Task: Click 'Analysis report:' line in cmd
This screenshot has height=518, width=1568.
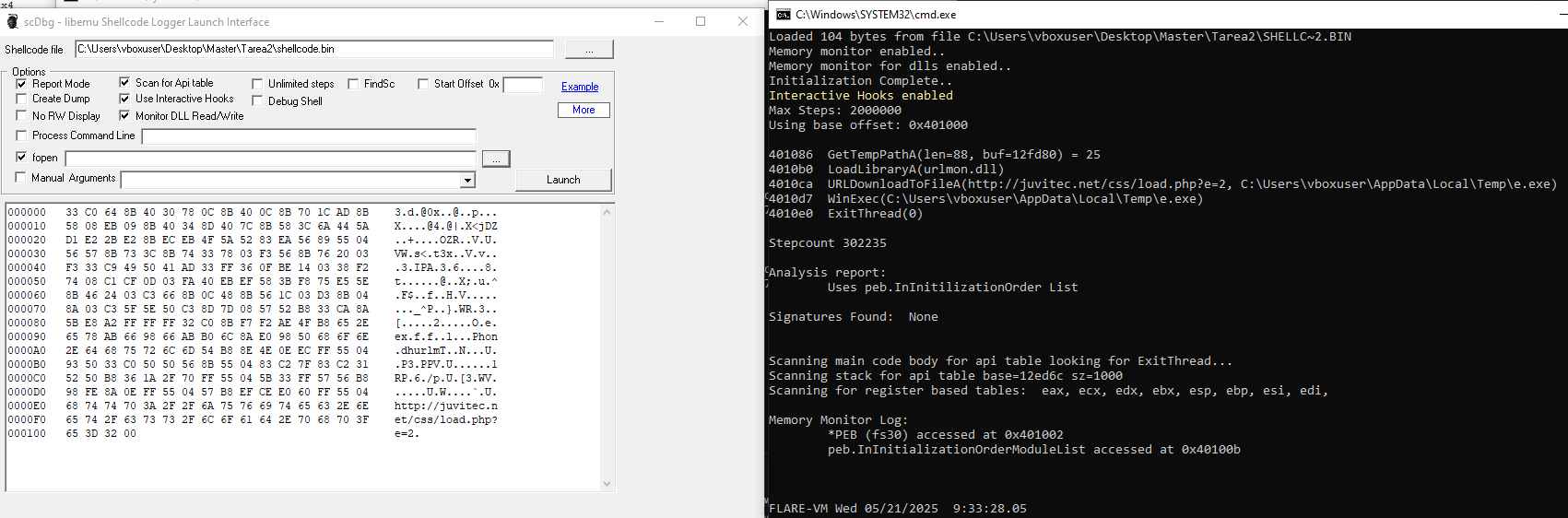Action: [828, 273]
